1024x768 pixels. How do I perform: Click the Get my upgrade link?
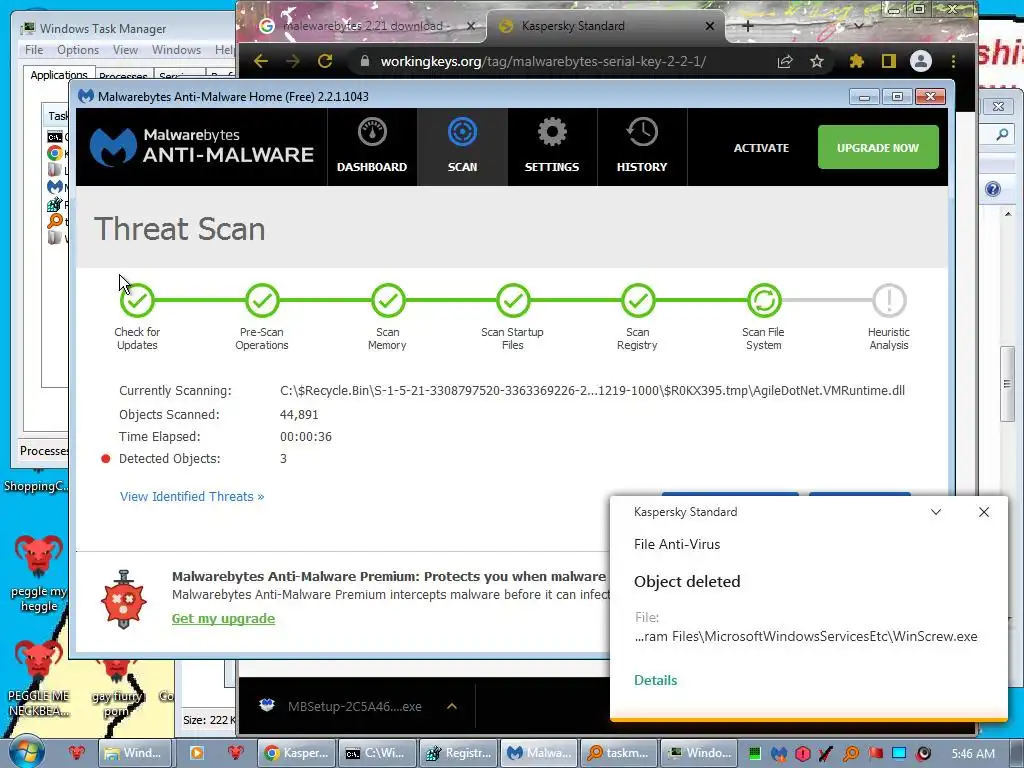tap(223, 618)
